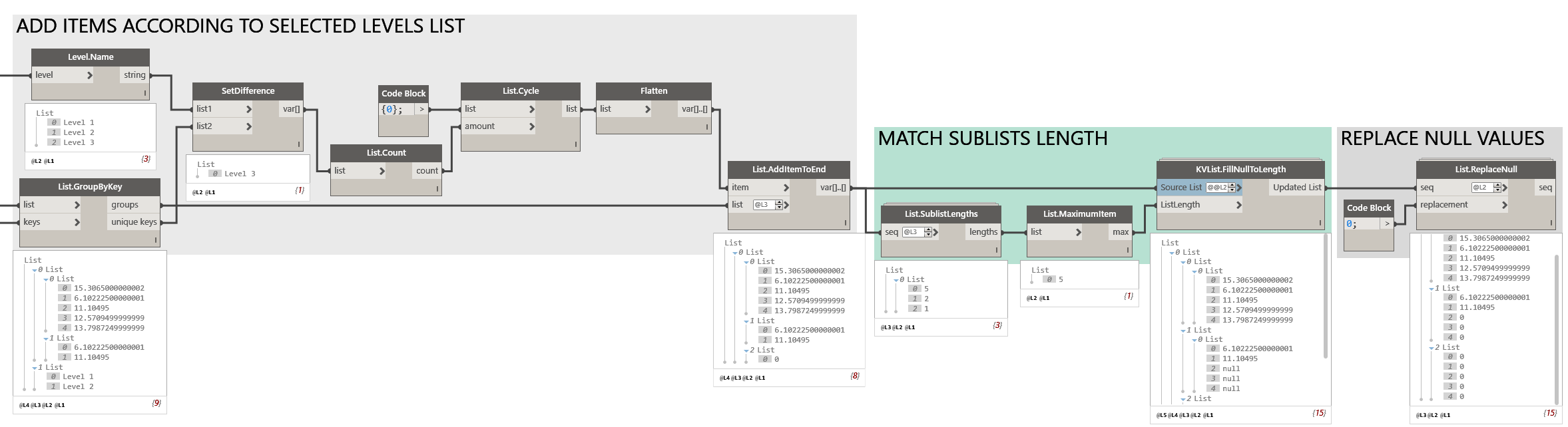This screenshot has width=1568, height=427.
Task: Select the List.ReplaceNull node header
Action: click(1486, 170)
